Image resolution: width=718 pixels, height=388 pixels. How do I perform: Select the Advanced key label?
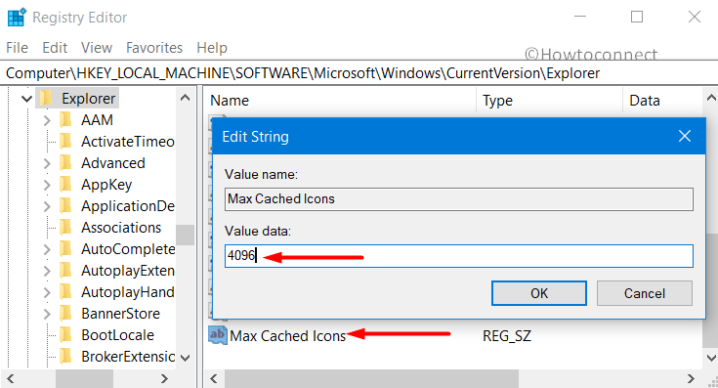[x=113, y=163]
